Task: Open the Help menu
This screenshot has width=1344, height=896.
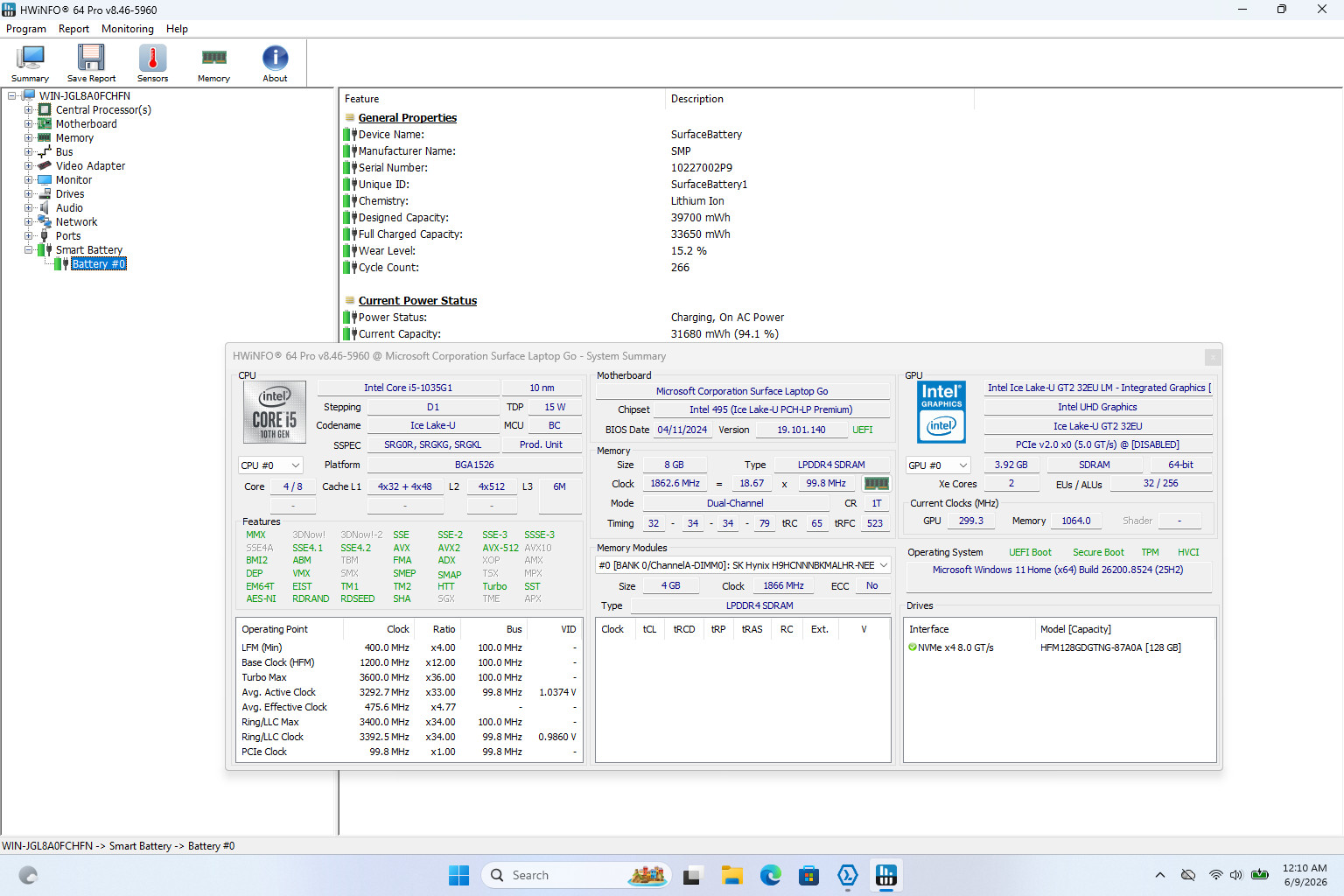Action: coord(177,29)
